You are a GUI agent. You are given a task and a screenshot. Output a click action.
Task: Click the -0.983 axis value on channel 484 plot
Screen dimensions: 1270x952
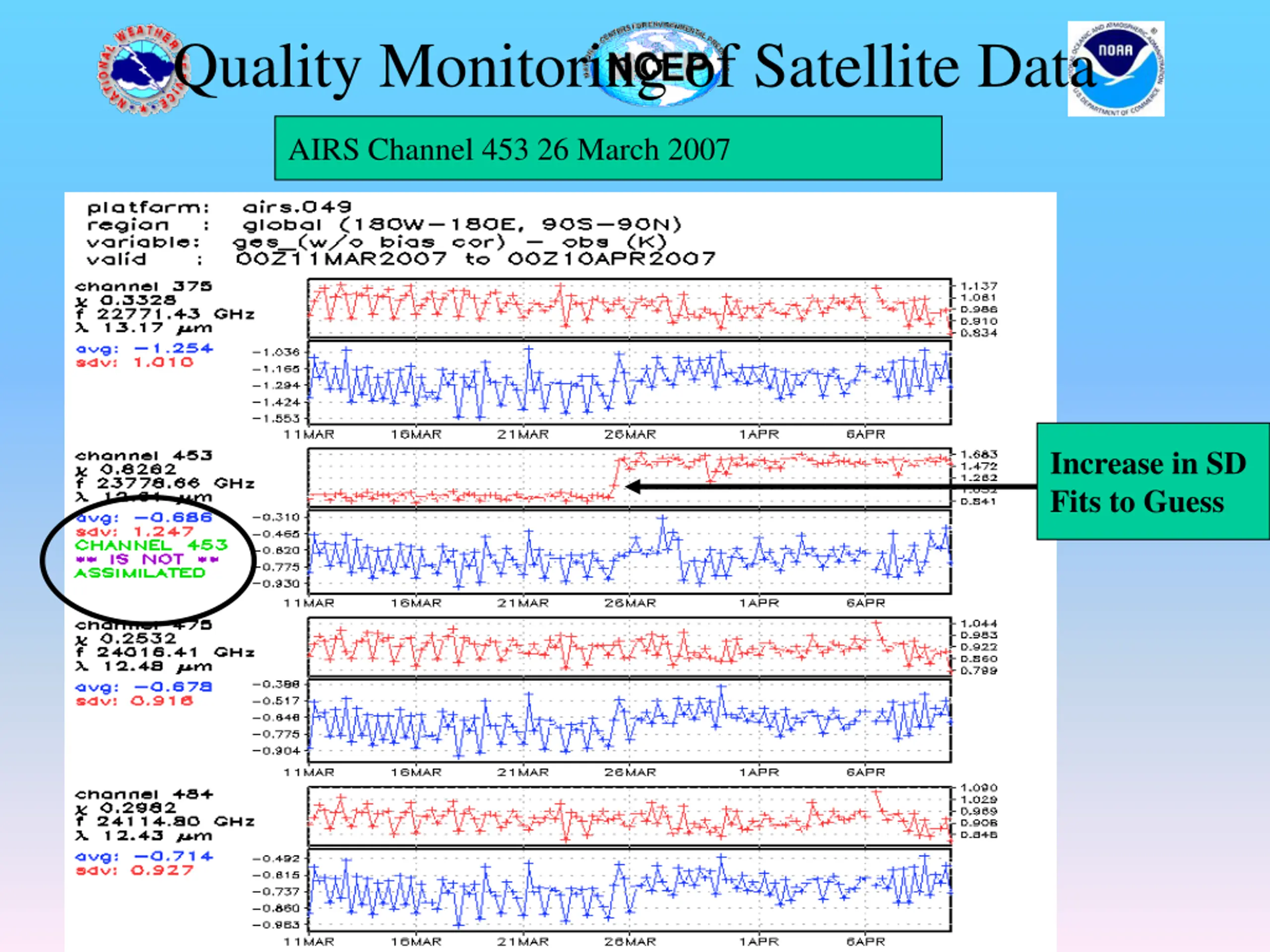click(276, 925)
